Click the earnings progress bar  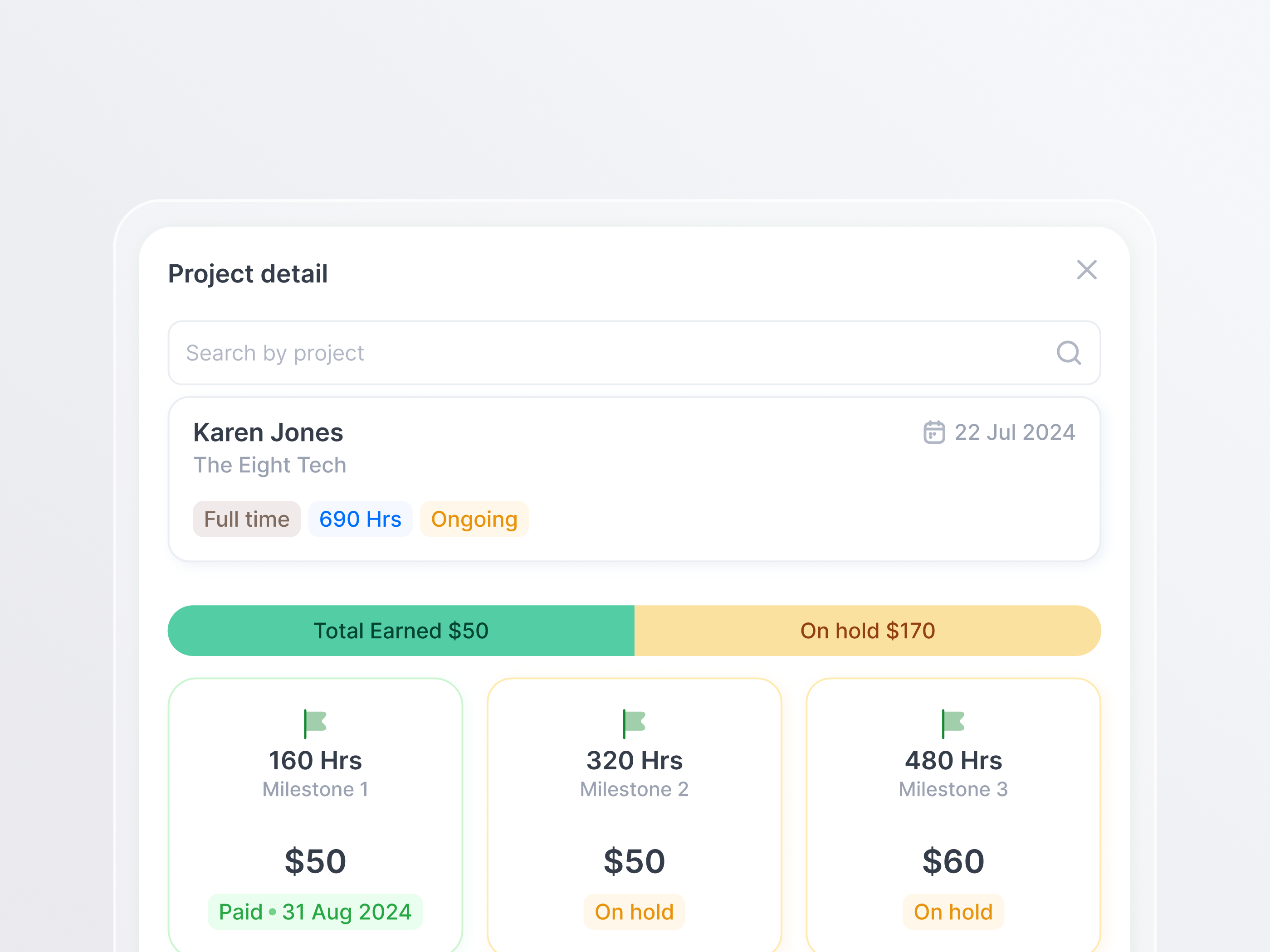pos(634,631)
